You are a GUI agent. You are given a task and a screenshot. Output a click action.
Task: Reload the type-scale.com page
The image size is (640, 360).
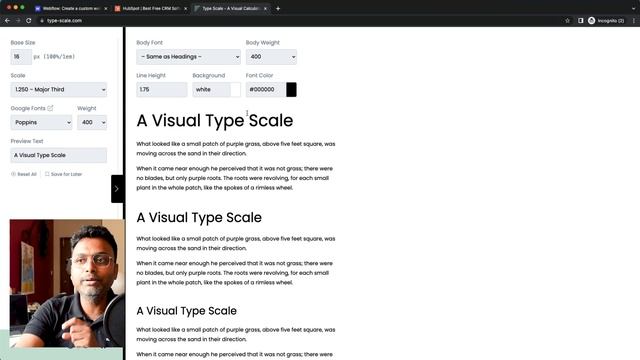(29, 20)
